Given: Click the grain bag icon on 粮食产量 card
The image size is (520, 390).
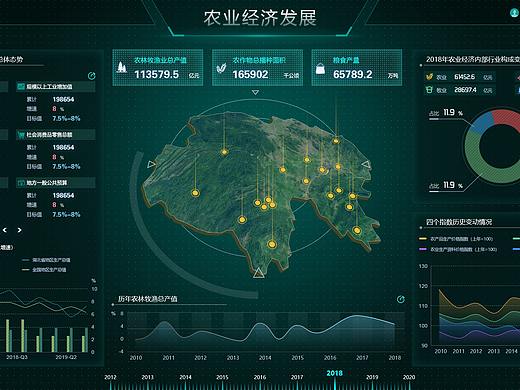Looking at the screenshot, I should (320, 68).
